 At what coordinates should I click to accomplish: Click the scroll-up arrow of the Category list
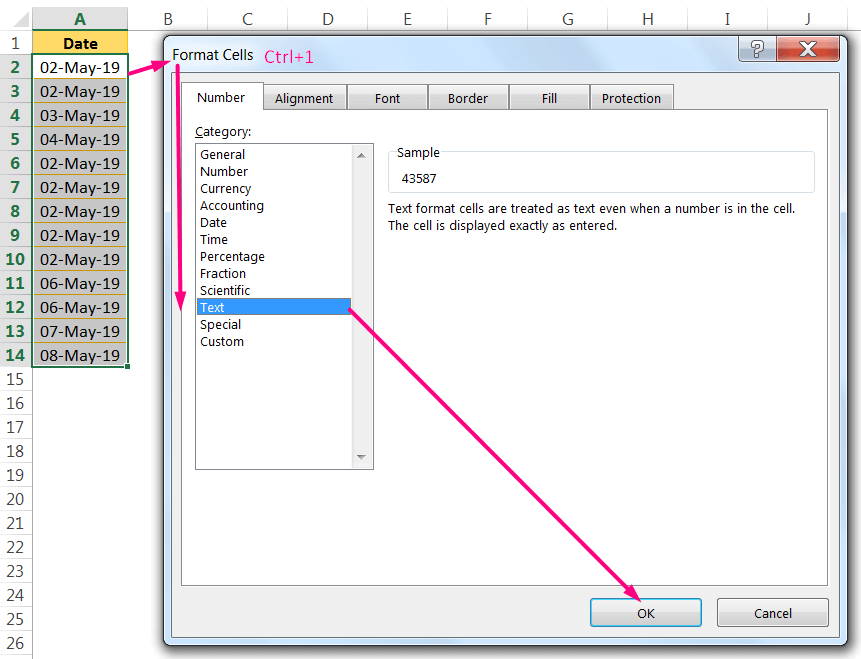360,154
